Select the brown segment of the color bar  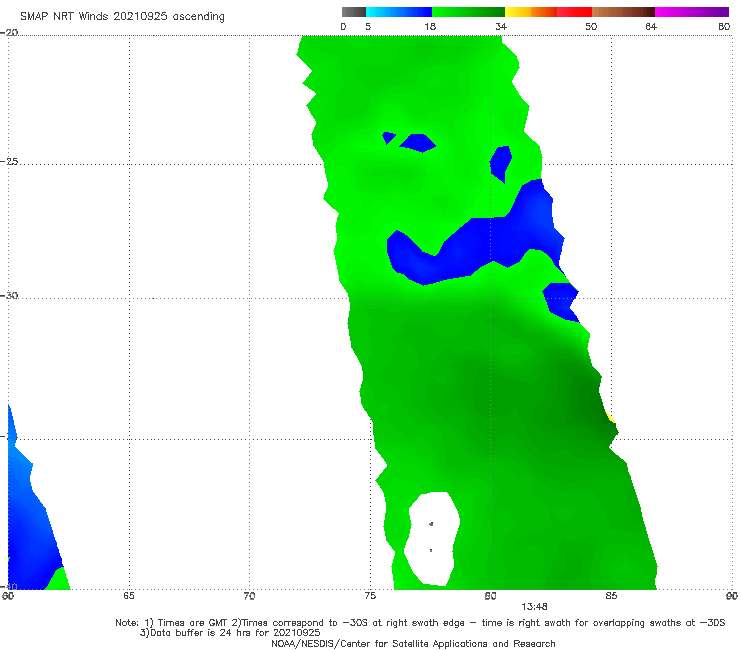623,12
